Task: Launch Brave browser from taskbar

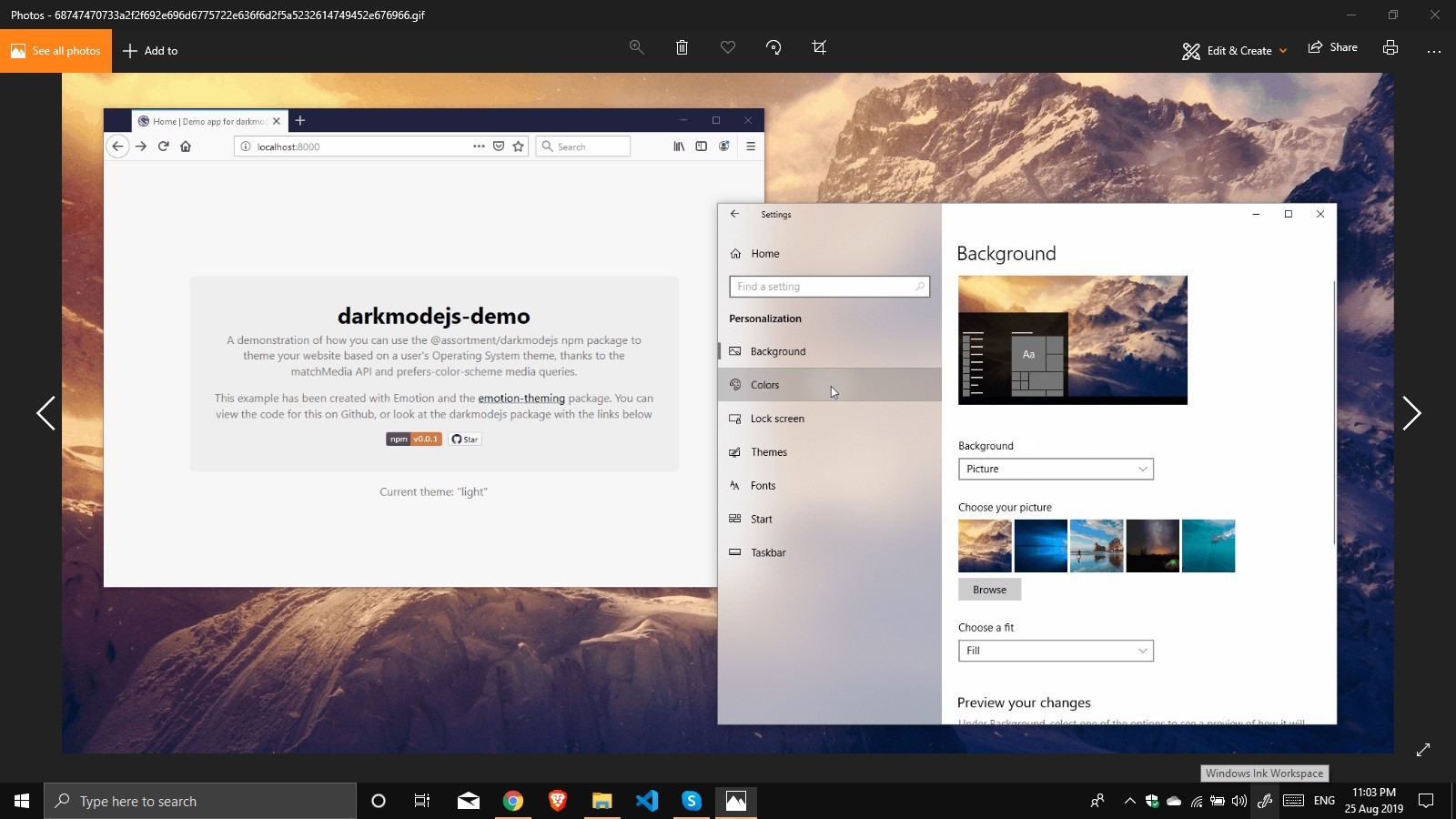Action: pos(558,801)
